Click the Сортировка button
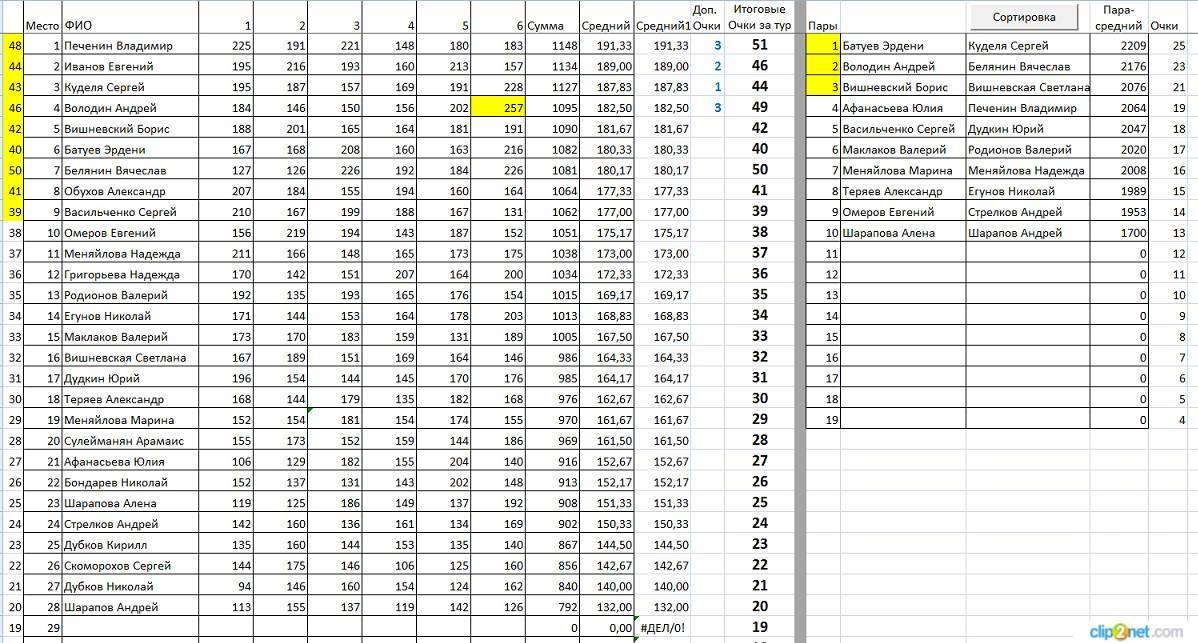This screenshot has width=1198, height=643. tap(1025, 17)
